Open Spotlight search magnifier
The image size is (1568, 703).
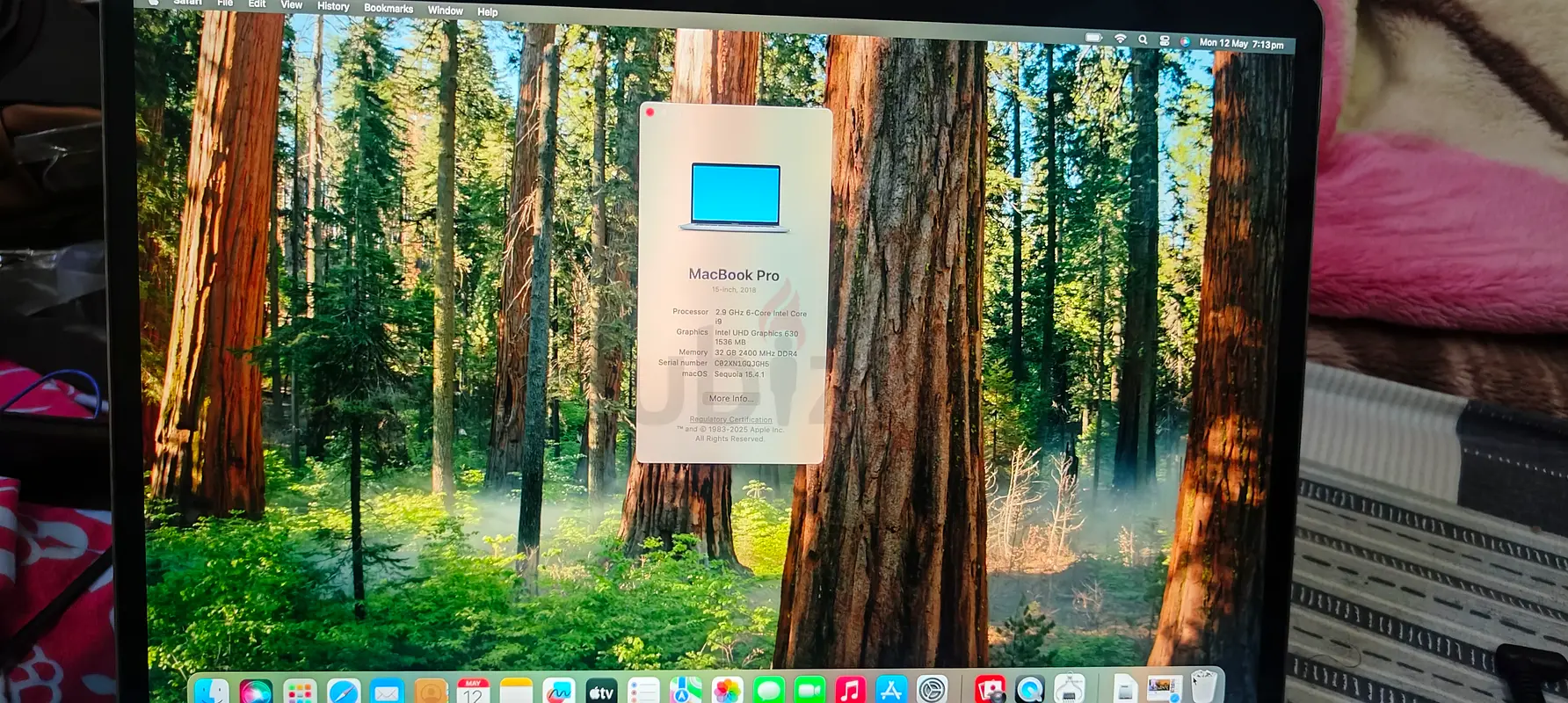coord(1143,40)
